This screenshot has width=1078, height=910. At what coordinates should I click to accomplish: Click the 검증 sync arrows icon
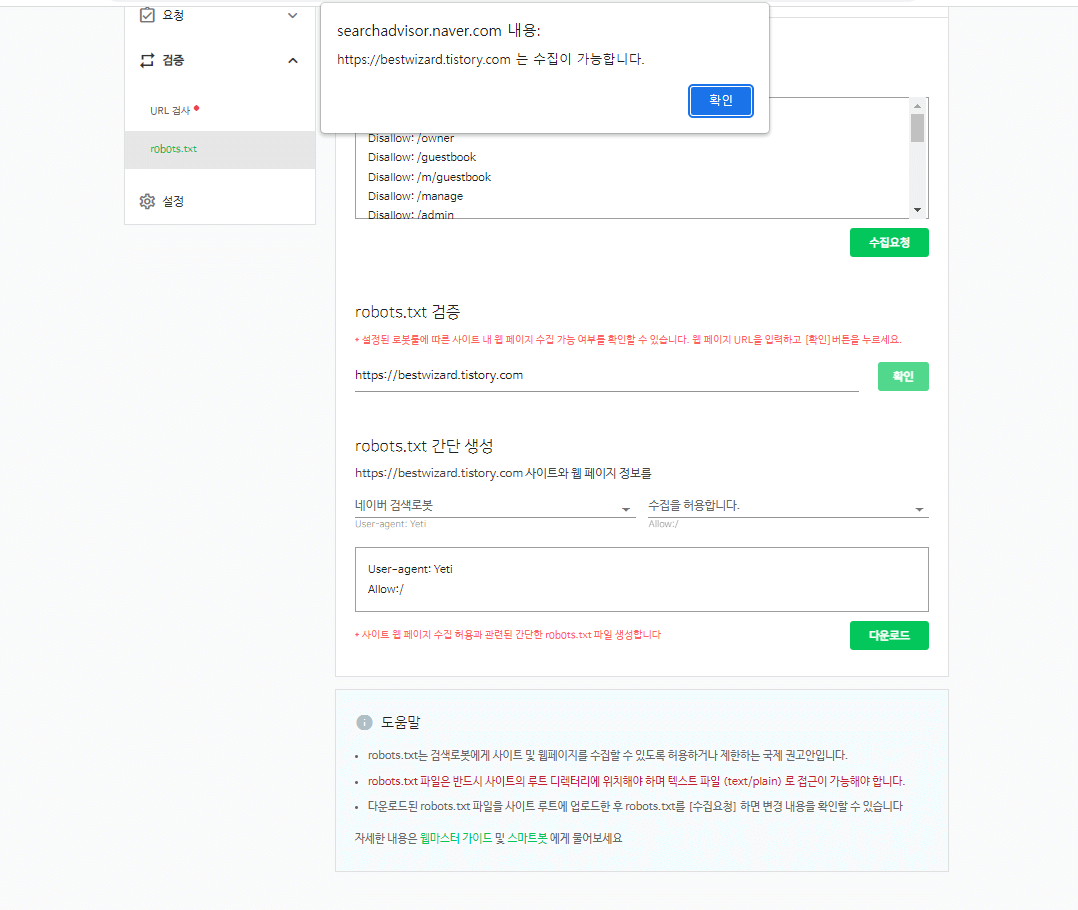(x=145, y=60)
